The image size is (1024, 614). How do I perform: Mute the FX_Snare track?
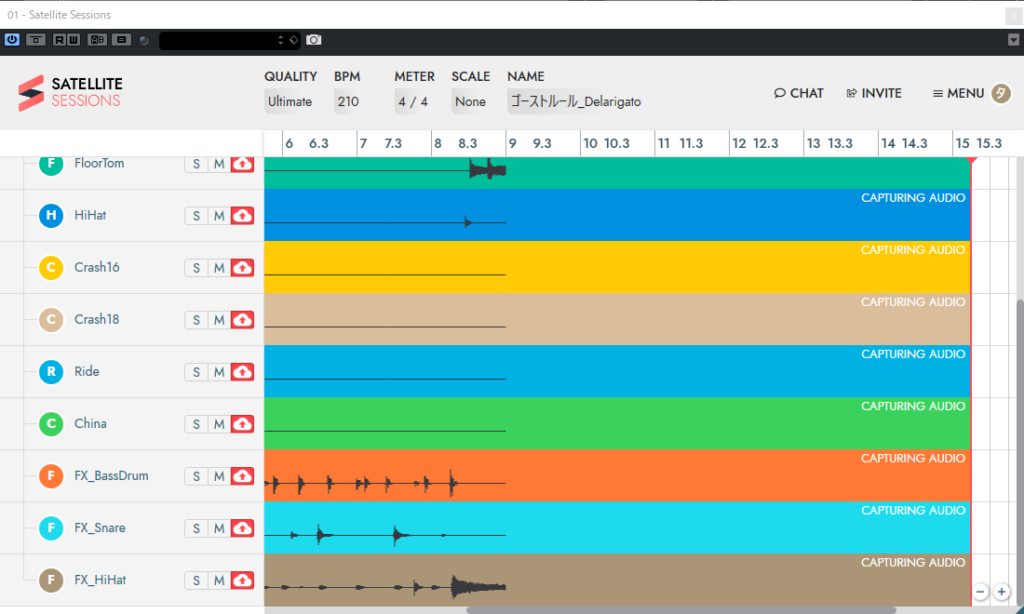click(219, 528)
